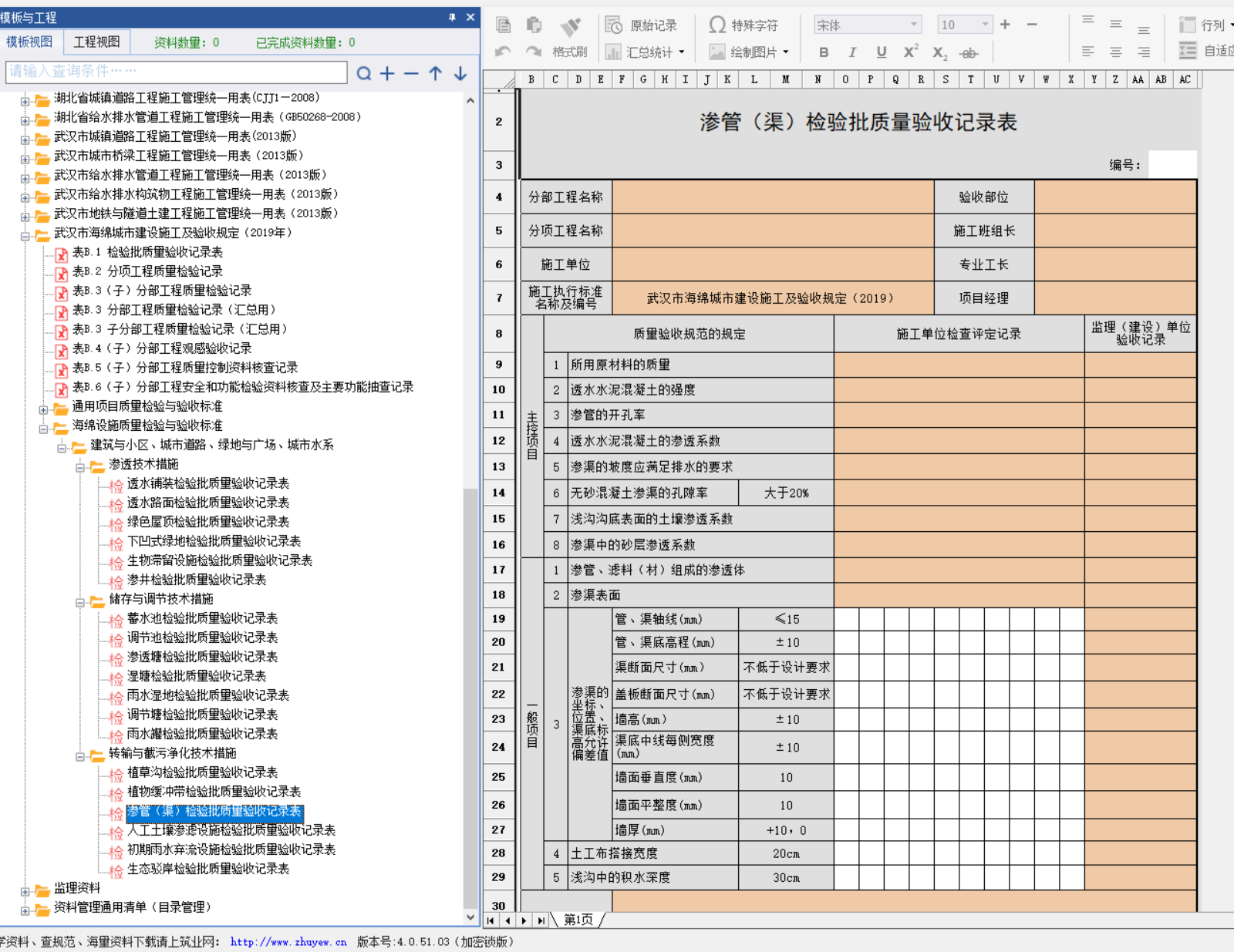Click the 大于20% cell
Screen dimensions: 1234x952
click(786, 493)
